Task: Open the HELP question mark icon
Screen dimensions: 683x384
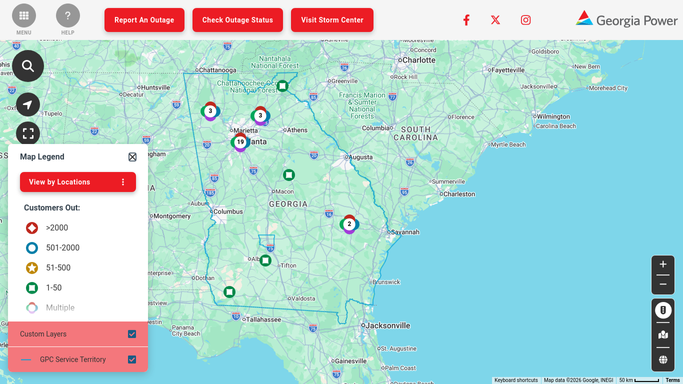Action: [x=68, y=16]
